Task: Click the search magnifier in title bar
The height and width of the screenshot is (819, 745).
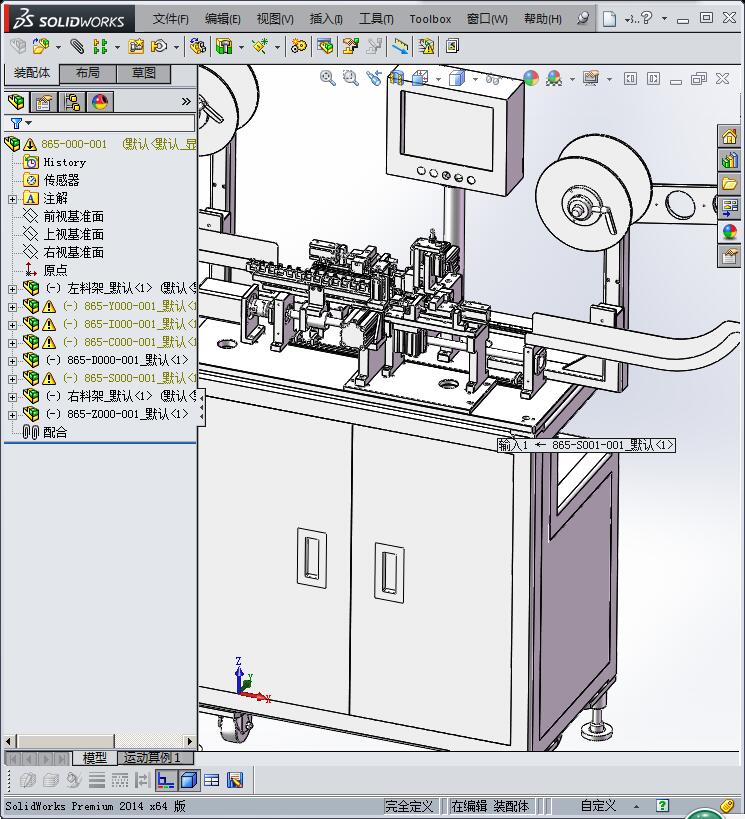Action: [x=583, y=18]
